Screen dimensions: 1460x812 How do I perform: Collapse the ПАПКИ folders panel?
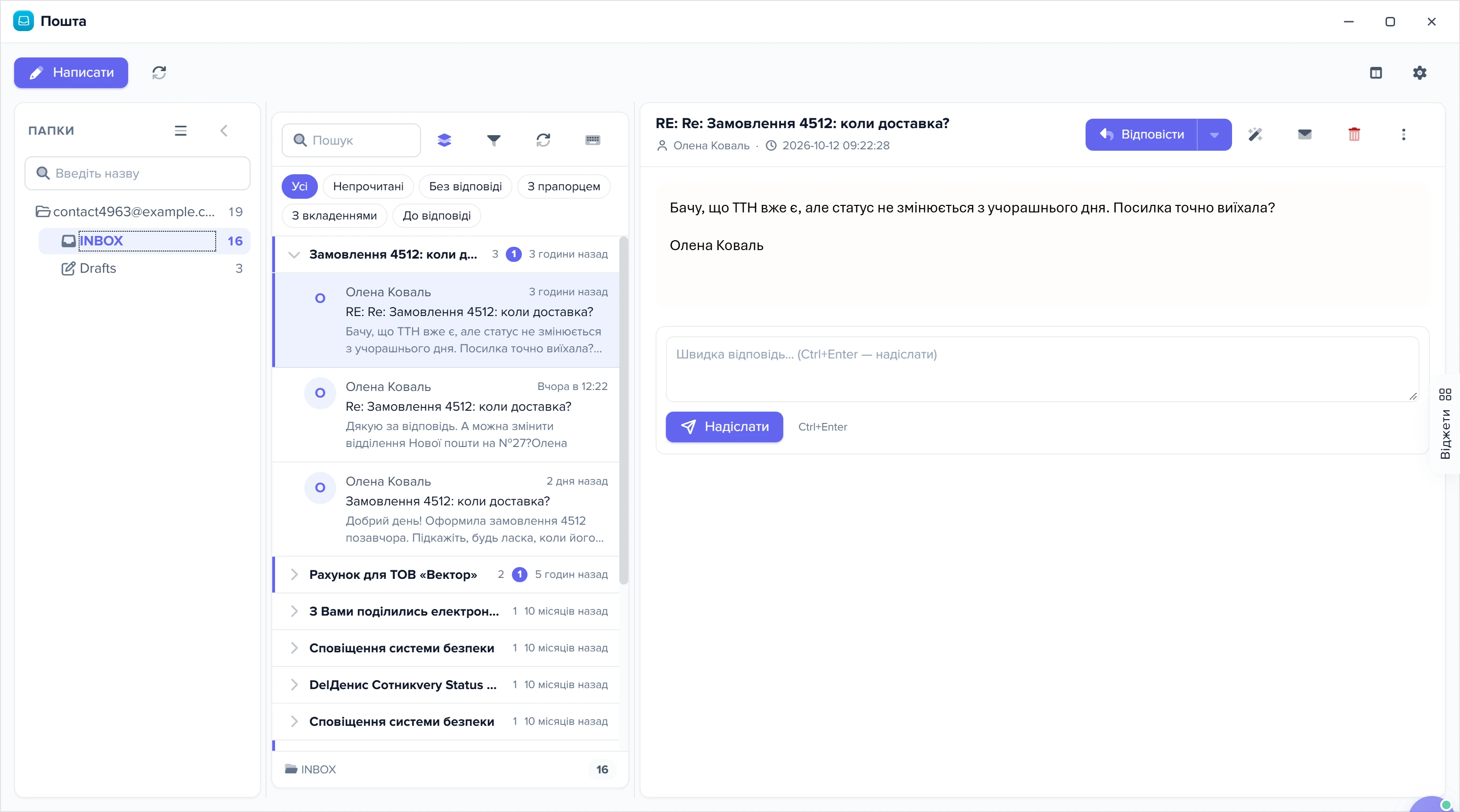224,131
